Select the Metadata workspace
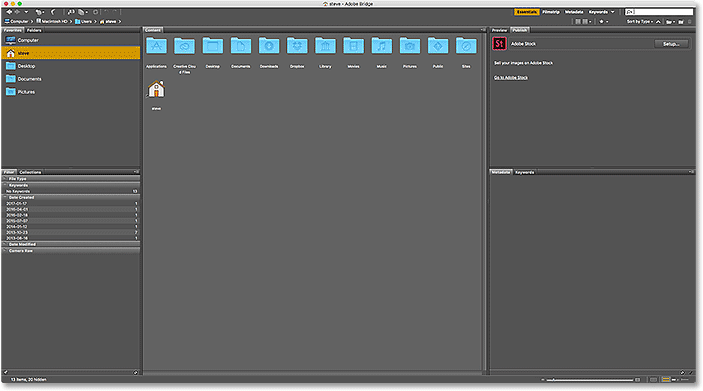 pyautogui.click(x=574, y=12)
